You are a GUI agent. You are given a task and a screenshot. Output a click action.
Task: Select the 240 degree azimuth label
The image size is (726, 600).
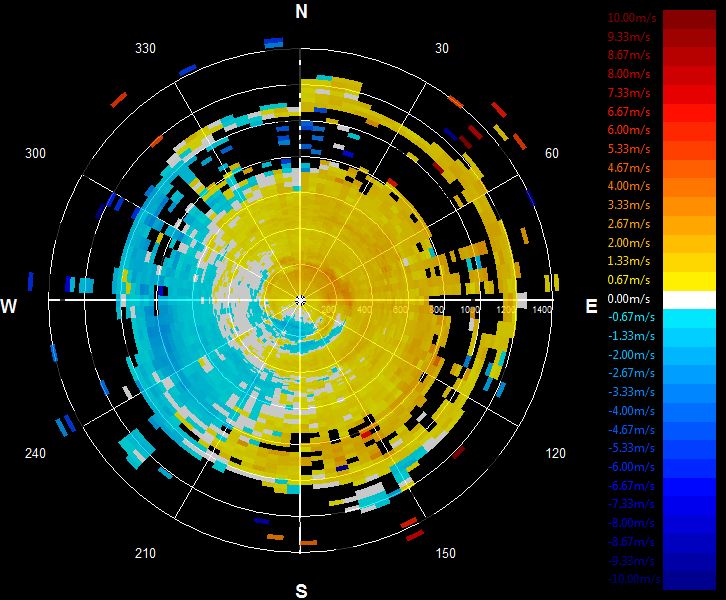(35, 453)
